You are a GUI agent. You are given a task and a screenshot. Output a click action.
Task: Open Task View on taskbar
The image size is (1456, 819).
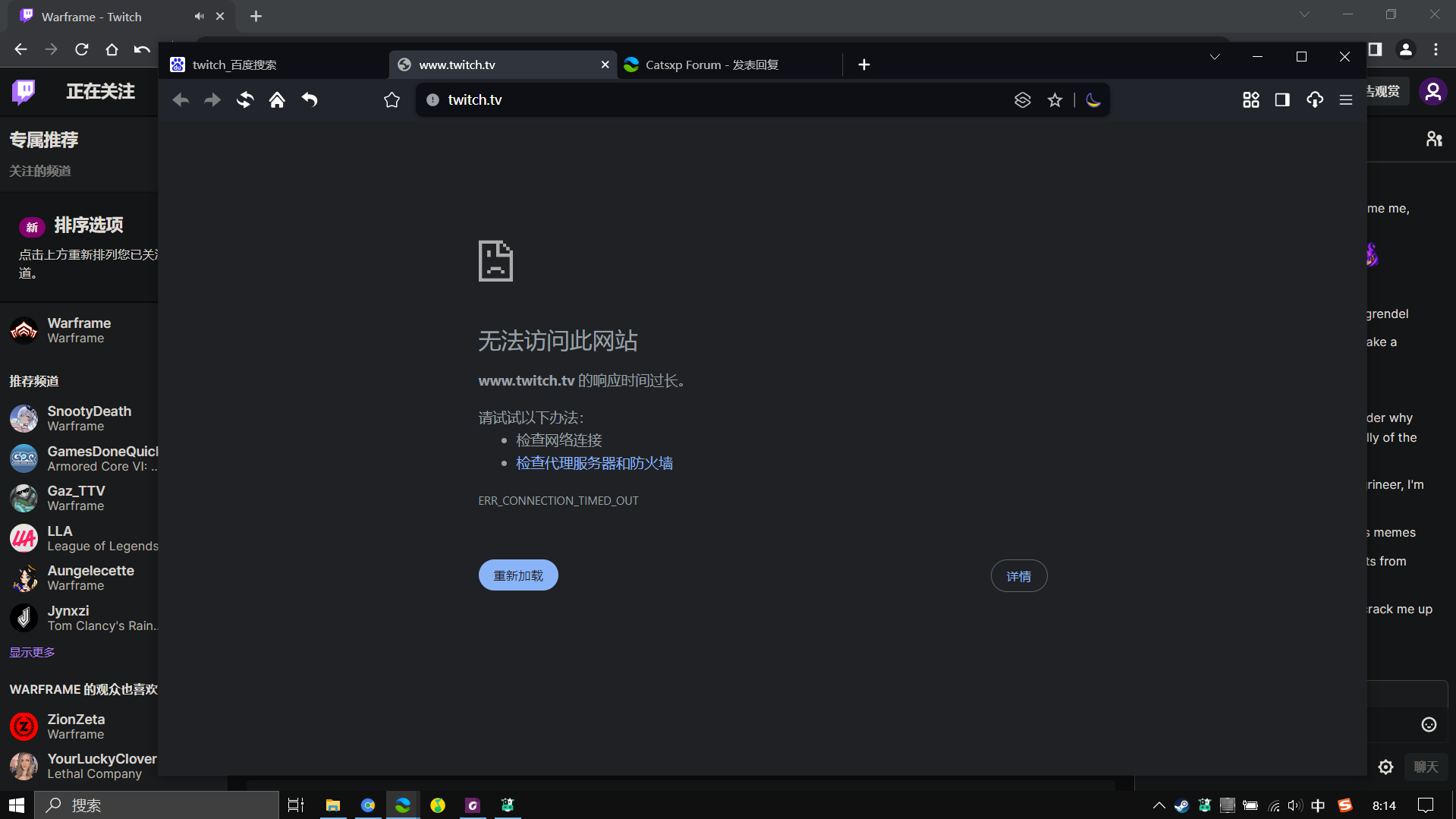click(x=296, y=805)
